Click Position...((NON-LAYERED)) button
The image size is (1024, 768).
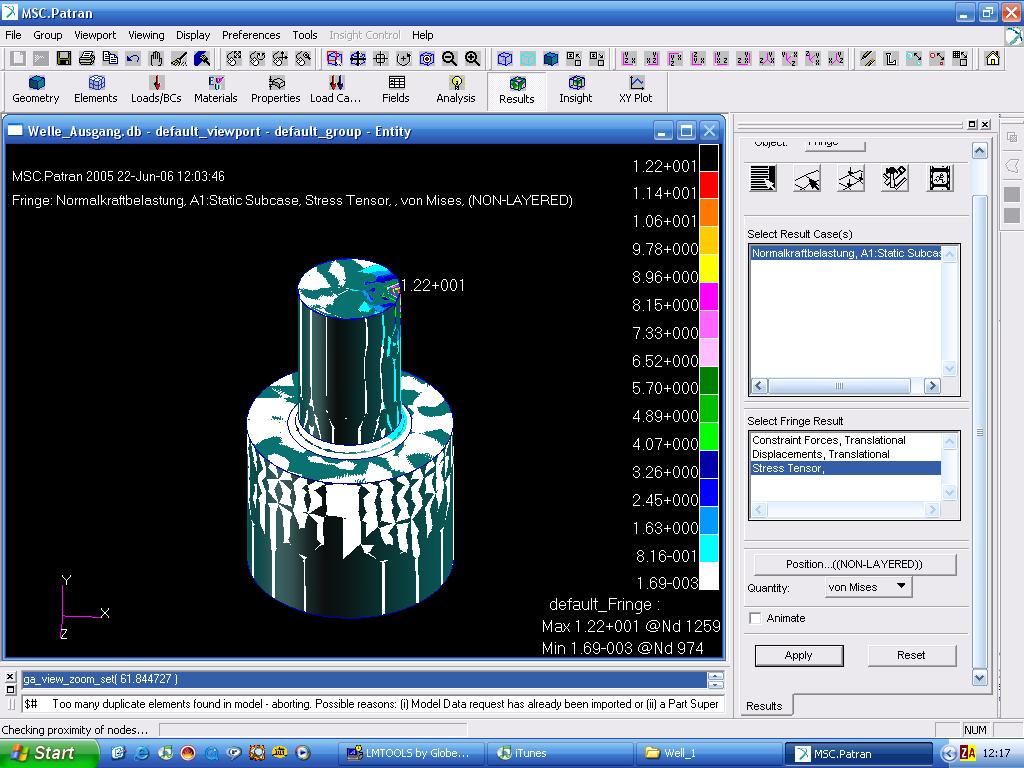tap(854, 564)
